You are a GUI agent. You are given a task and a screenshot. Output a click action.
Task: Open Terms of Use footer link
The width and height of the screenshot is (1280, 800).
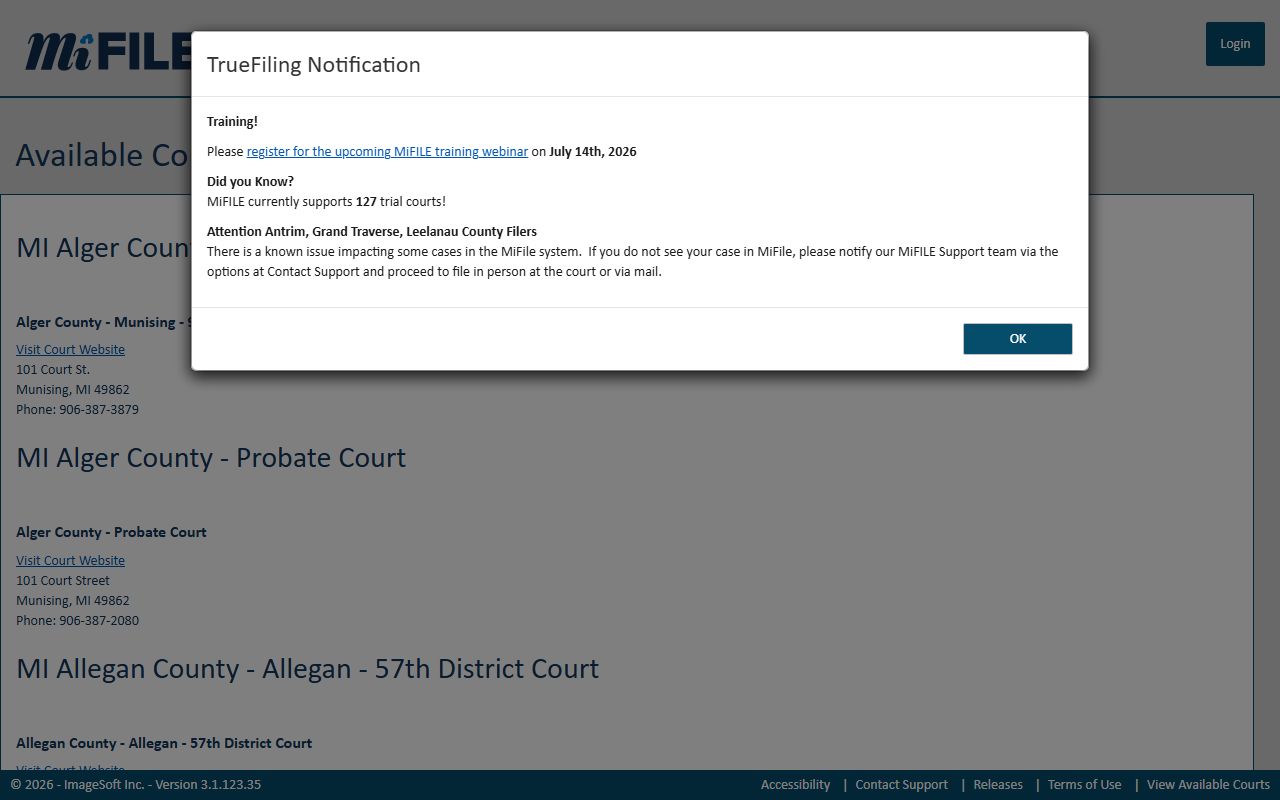click(1084, 785)
